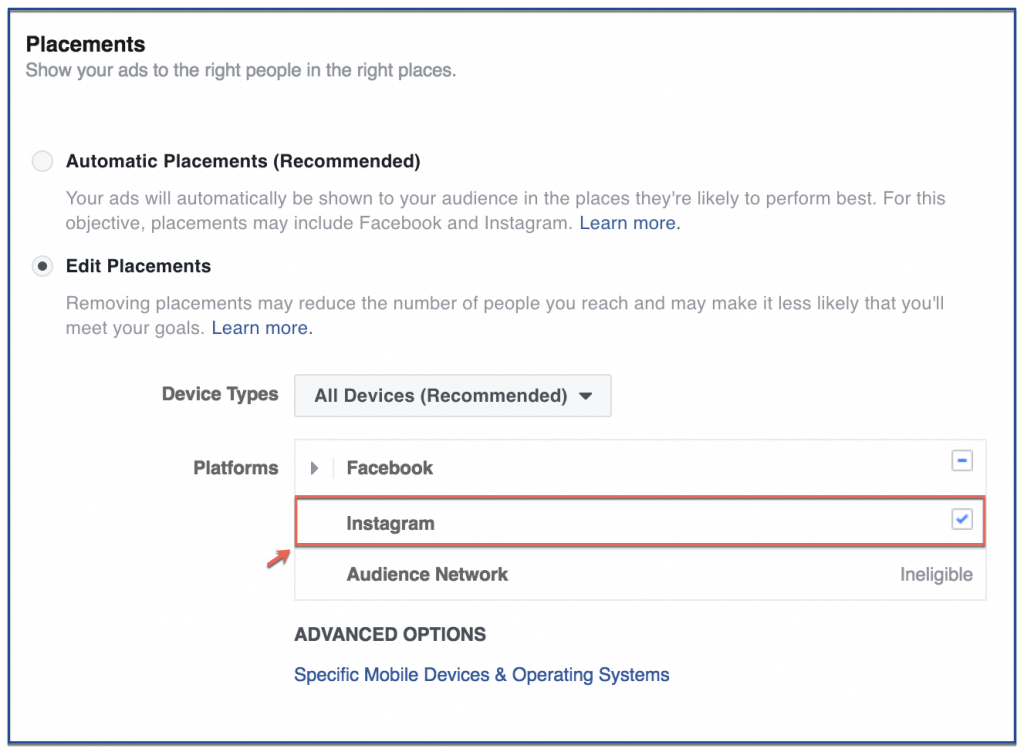Image resolution: width=1024 pixels, height=752 pixels.
Task: Click the Automatic Placements (Recommended) label
Action: pos(243,161)
